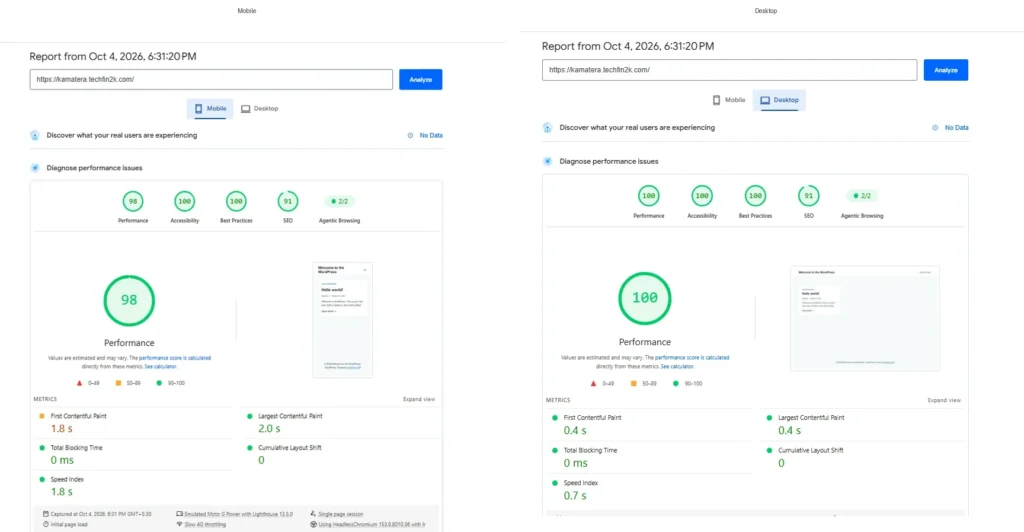Screen dimensions: 1024x532
Task: Click Speed Index 0.7 s metric
Action: pos(651,490)
